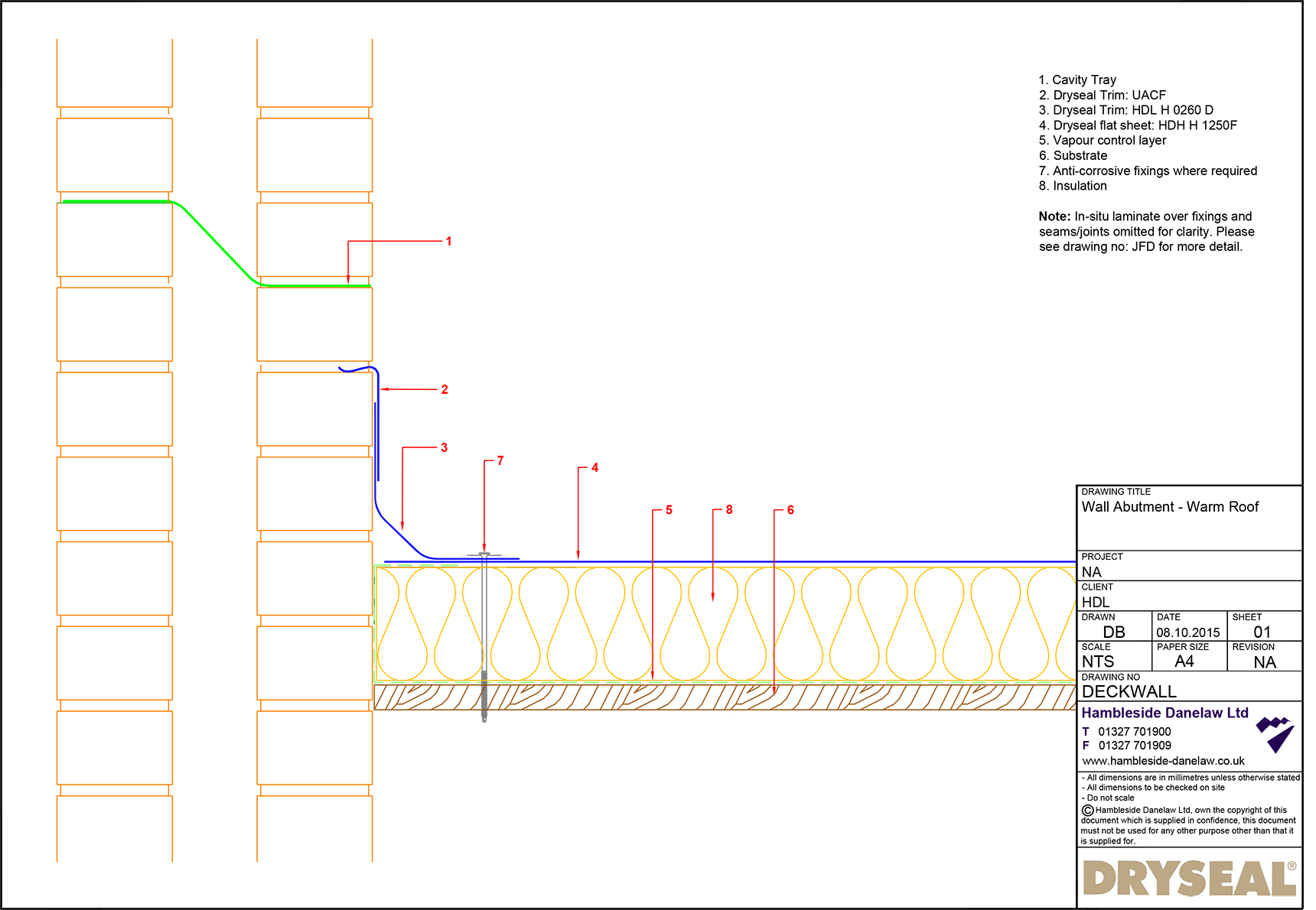Click the phone number 01327 701900
The image size is (1316, 910).
click(1135, 731)
